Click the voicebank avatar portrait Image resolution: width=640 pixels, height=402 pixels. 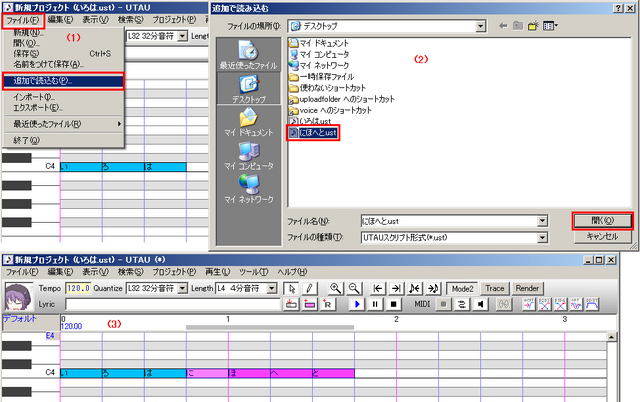click(x=18, y=297)
